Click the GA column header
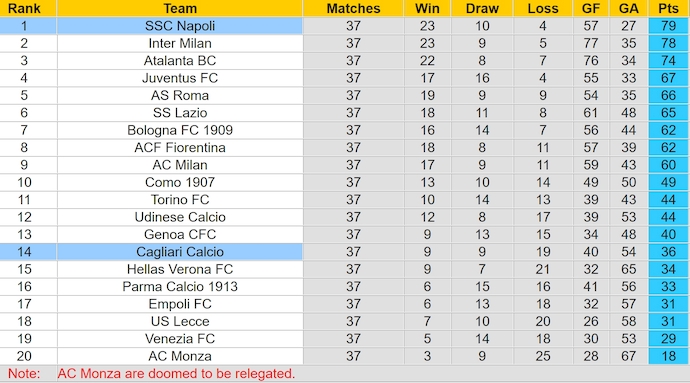This screenshot has height=383, width=690. (629, 8)
